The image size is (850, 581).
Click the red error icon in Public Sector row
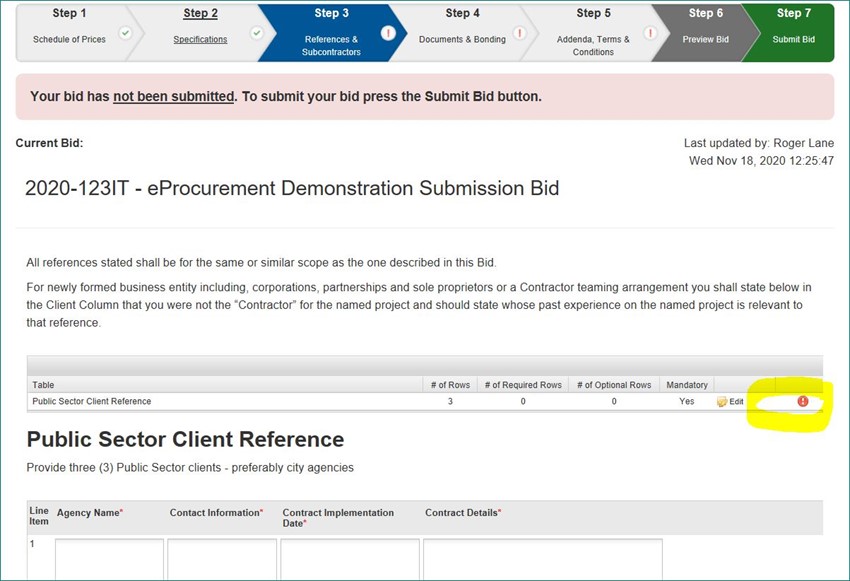click(803, 401)
